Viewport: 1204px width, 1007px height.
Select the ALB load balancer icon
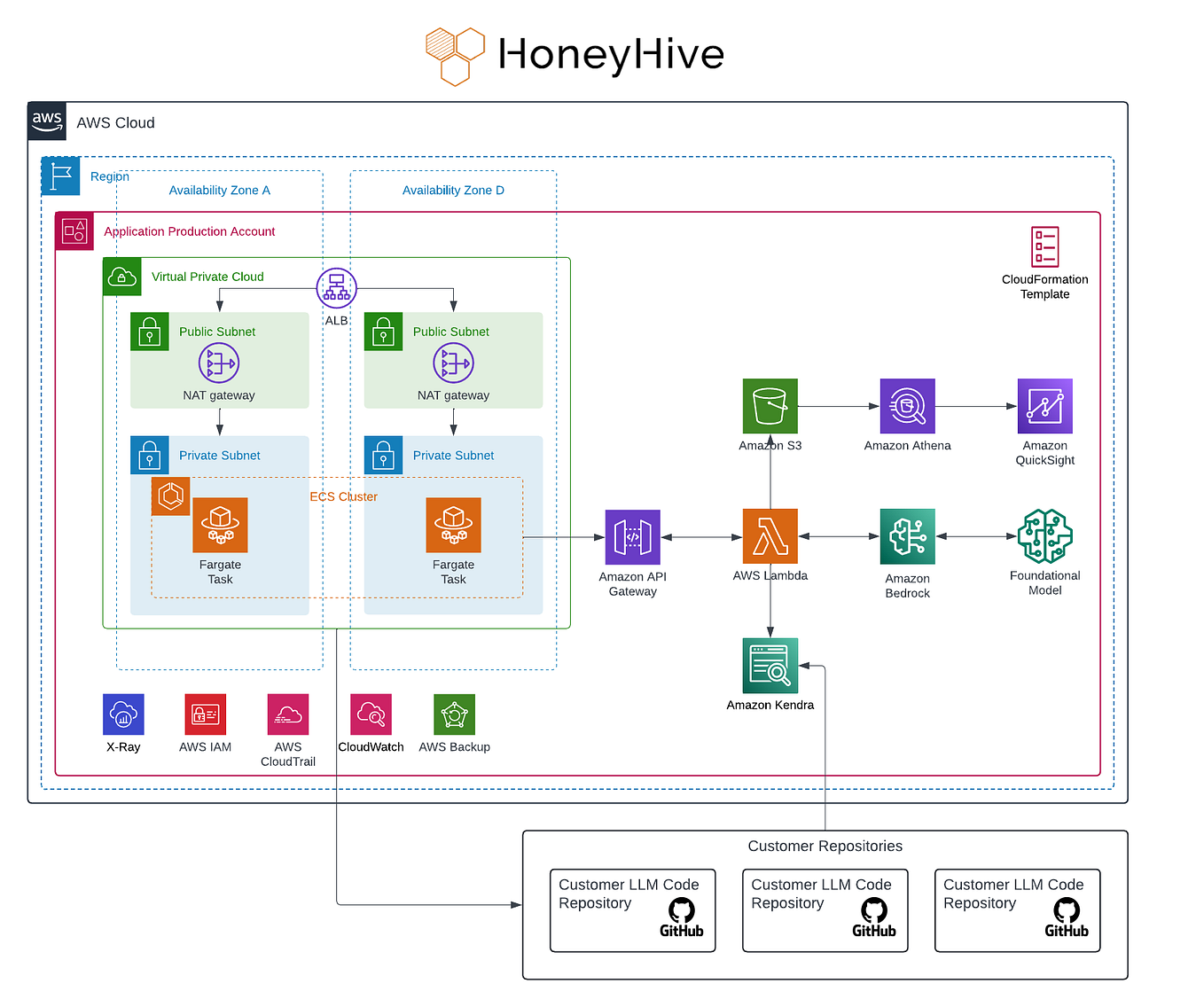(336, 287)
